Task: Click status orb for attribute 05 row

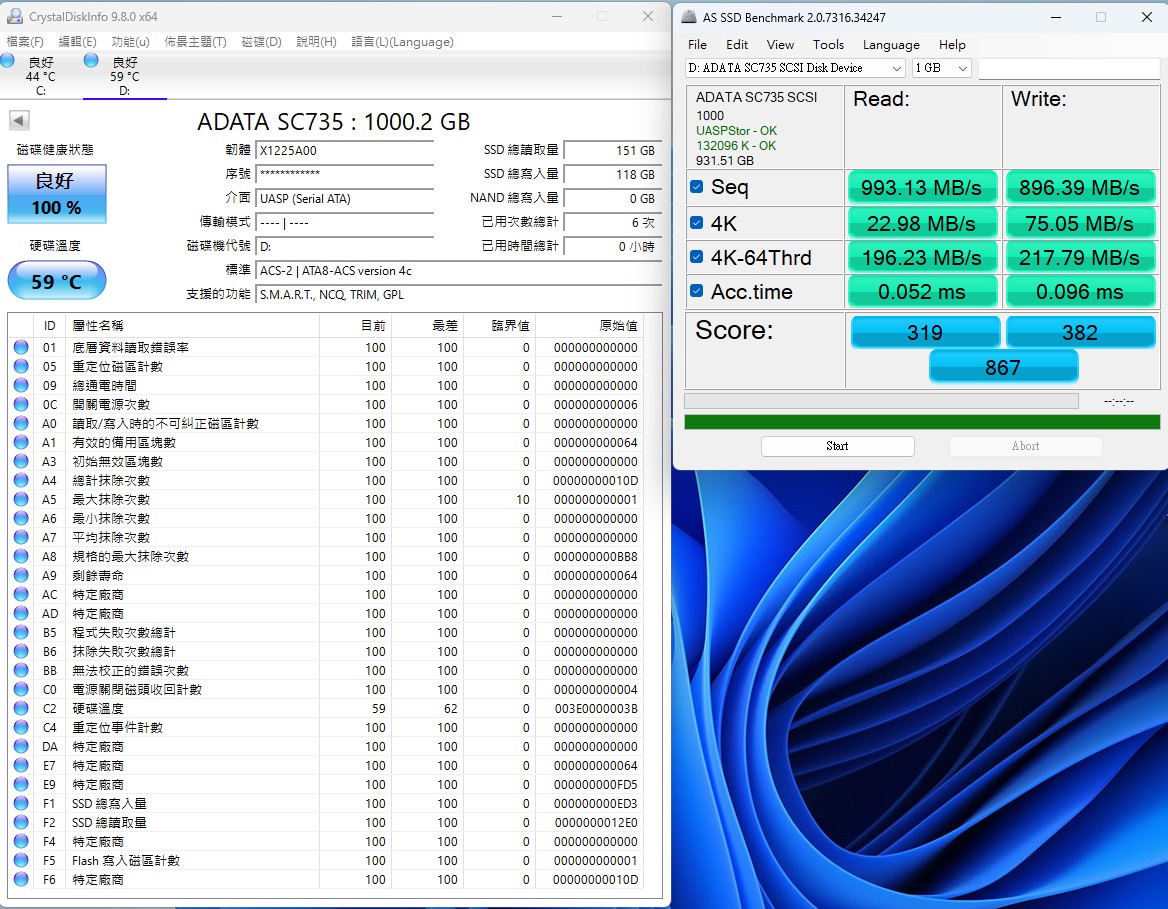Action: tap(21, 366)
